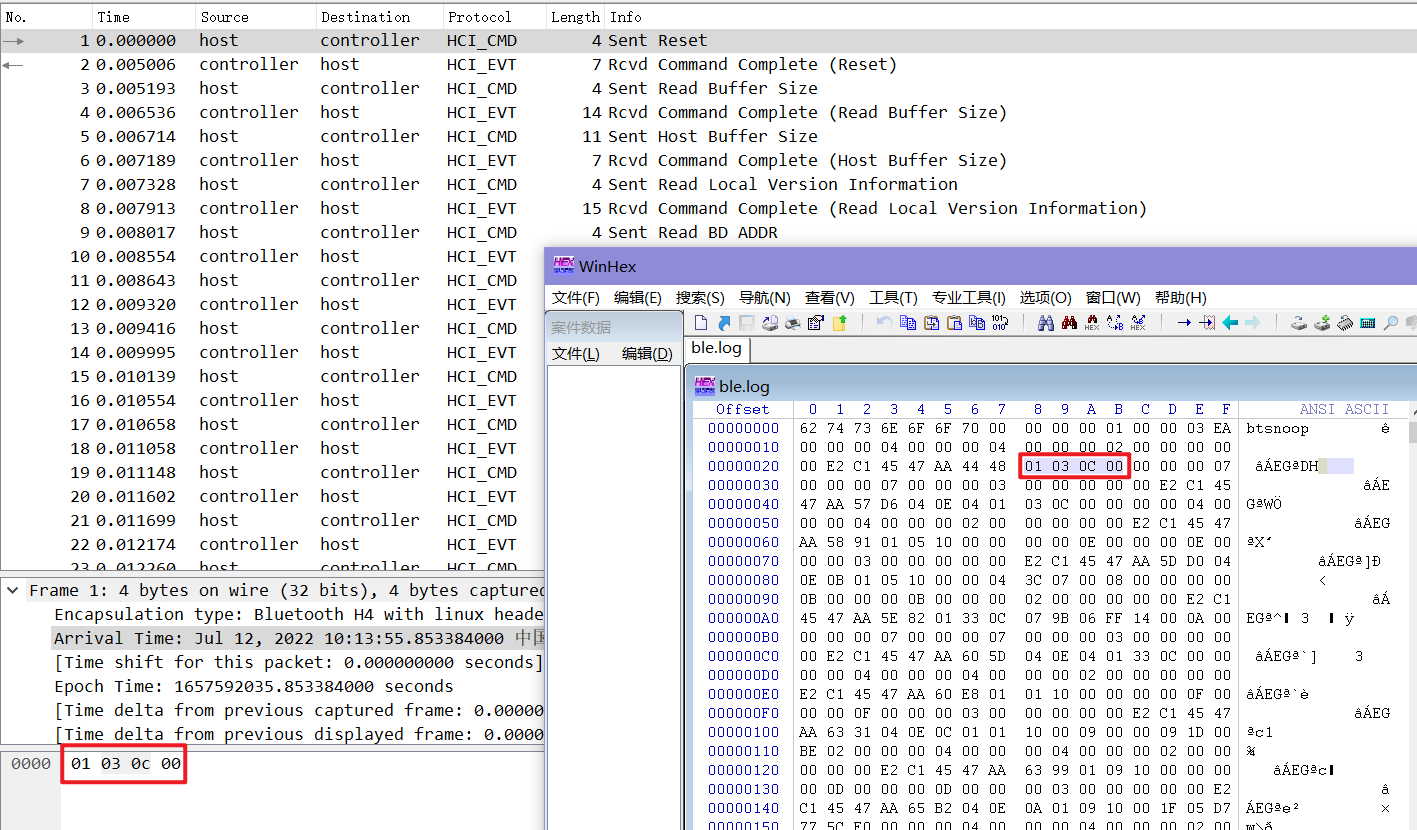The height and width of the screenshot is (830, 1417).
Task: Select the Epoch Time detail line
Action: (x=254, y=686)
